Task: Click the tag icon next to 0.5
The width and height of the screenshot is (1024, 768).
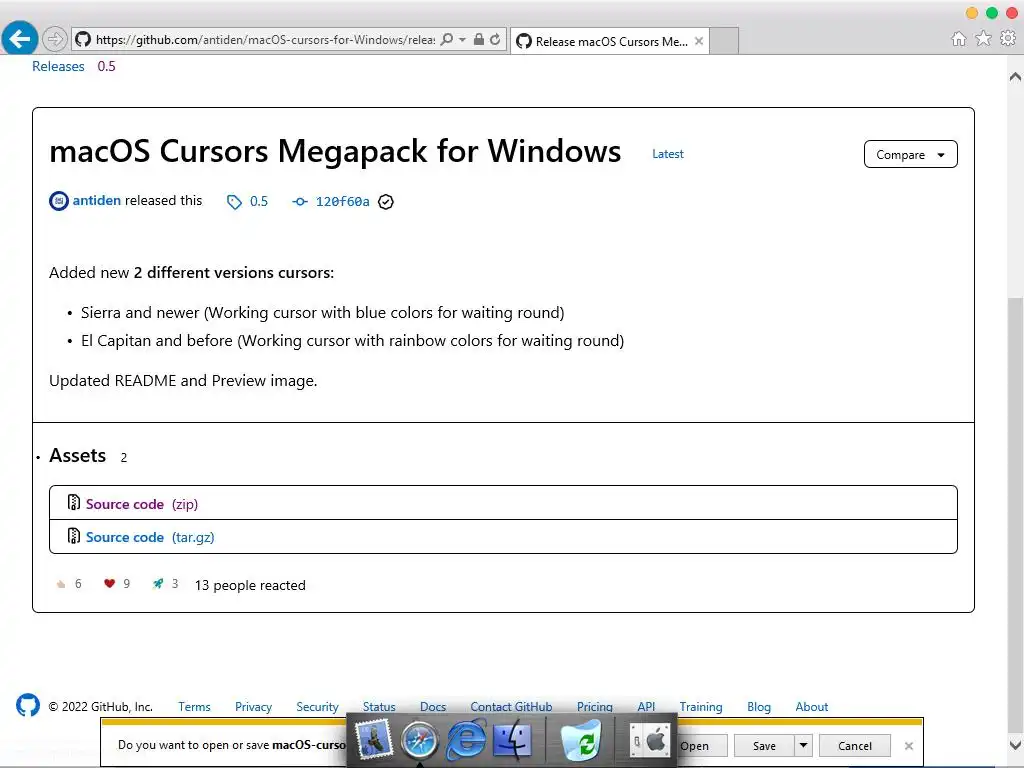Action: 234,202
